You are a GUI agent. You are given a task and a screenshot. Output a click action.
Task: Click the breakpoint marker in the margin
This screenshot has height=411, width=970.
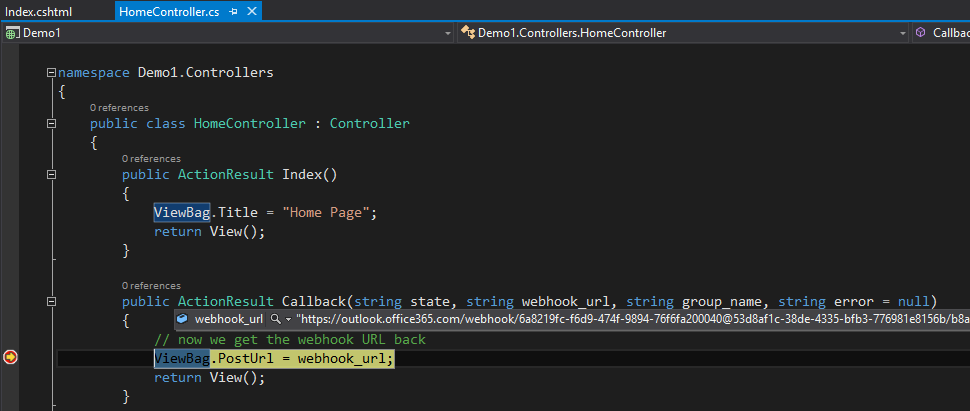tap(10, 357)
